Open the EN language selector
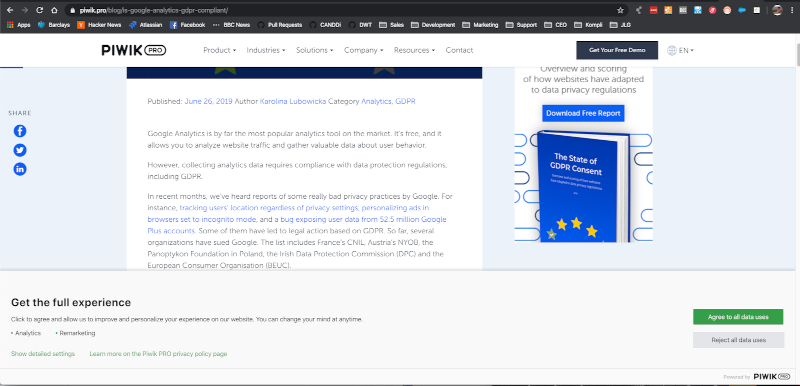 686,50
